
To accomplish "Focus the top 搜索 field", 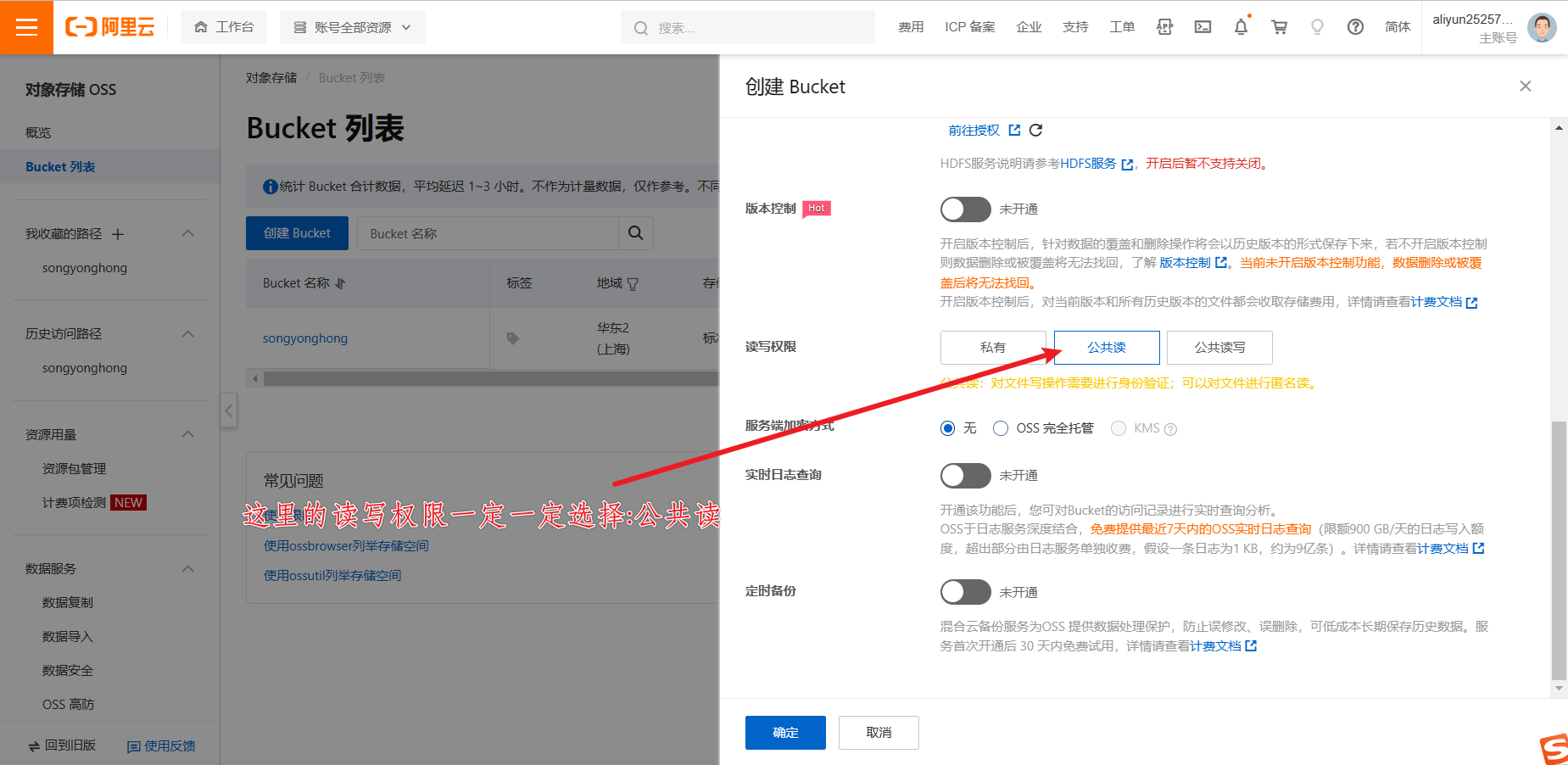I will (x=748, y=27).
